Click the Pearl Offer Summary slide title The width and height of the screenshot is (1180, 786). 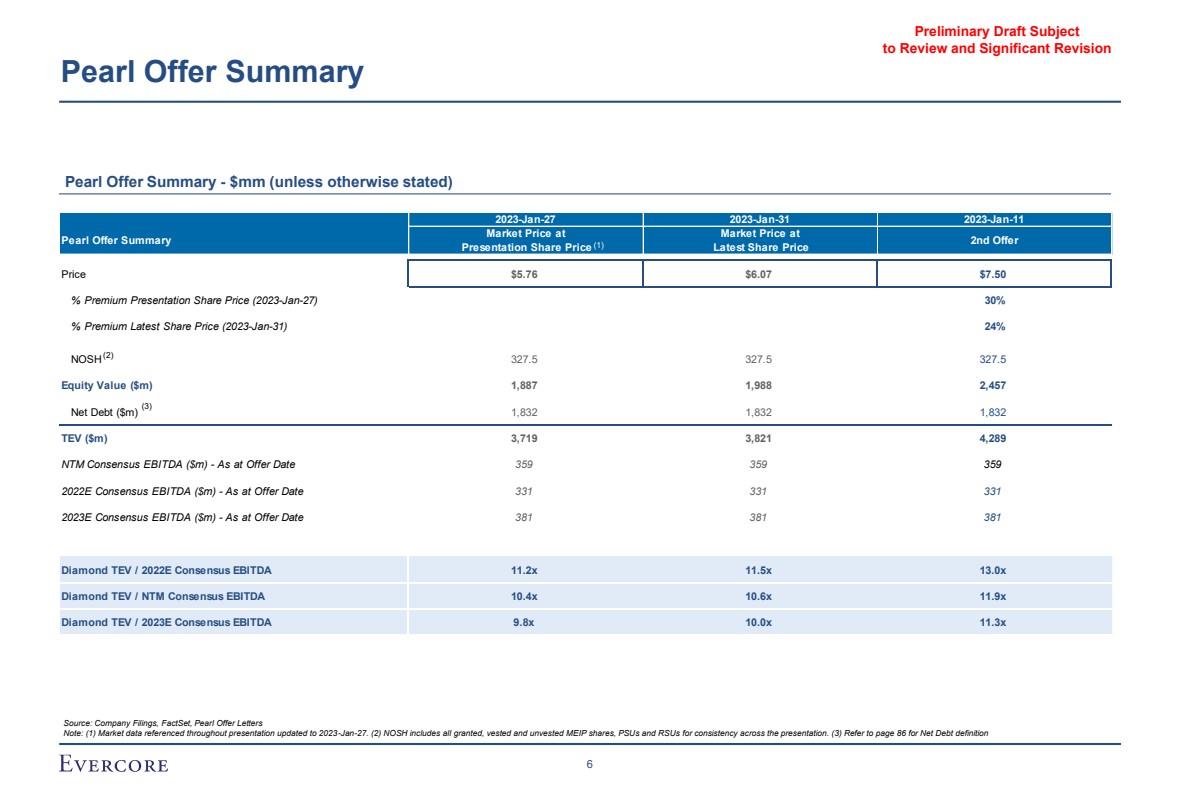tap(212, 72)
